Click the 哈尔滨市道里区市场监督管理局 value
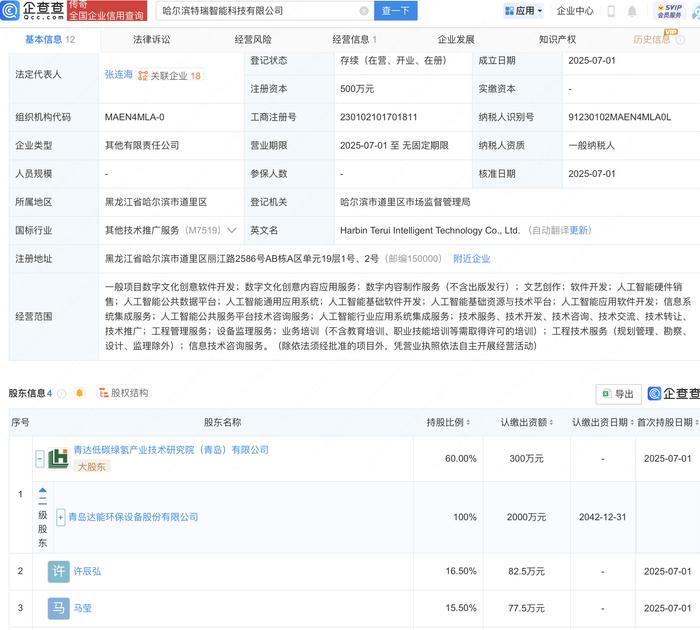 point(405,202)
